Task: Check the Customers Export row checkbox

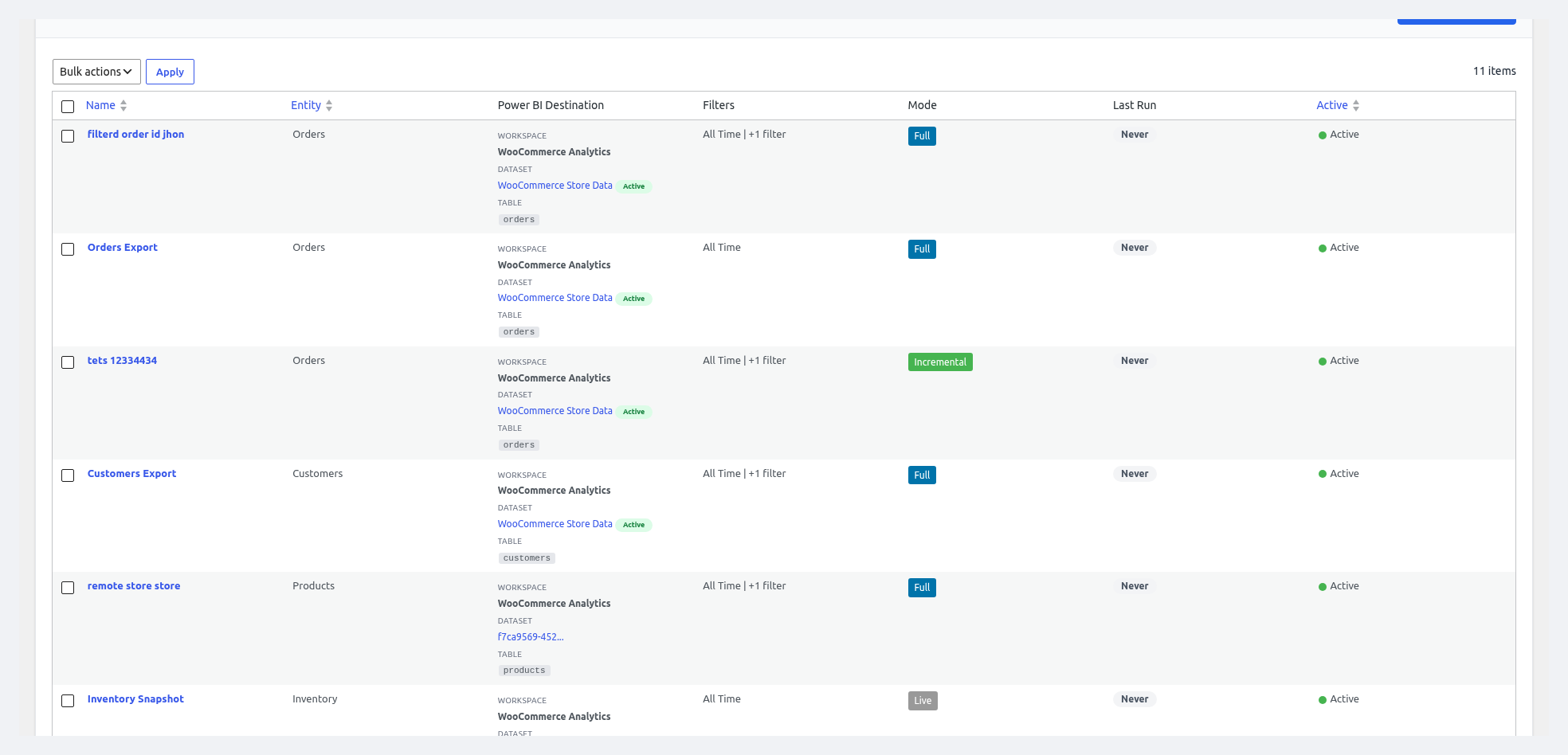Action: click(68, 475)
